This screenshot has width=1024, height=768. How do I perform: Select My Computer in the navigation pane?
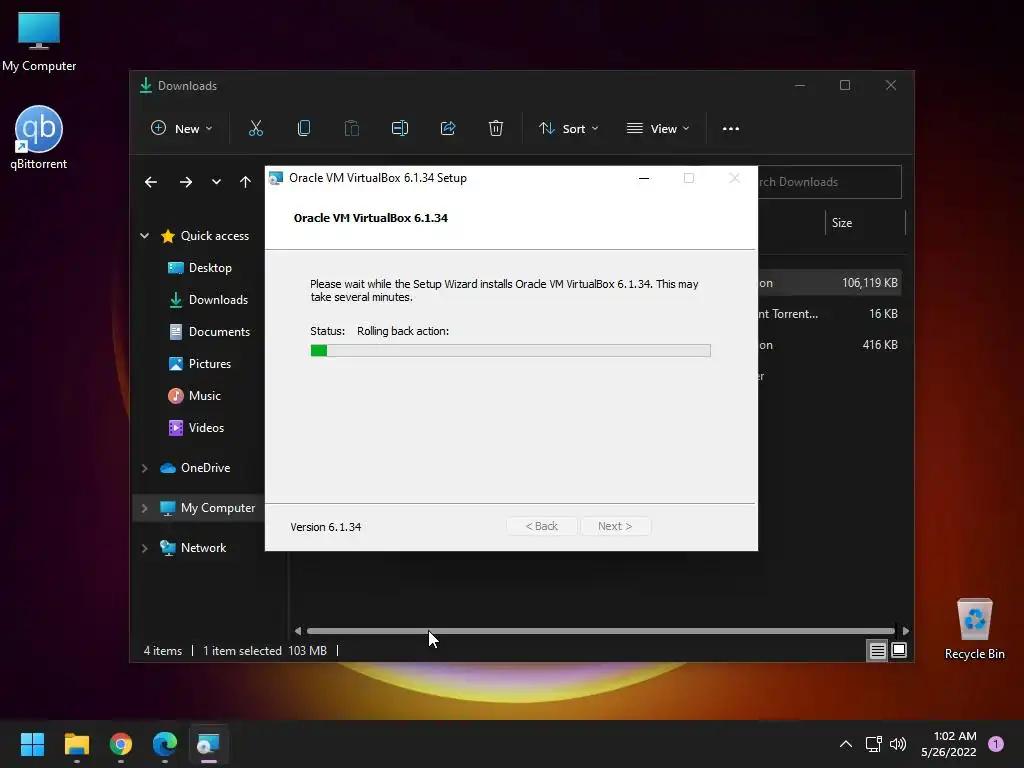[208, 508]
